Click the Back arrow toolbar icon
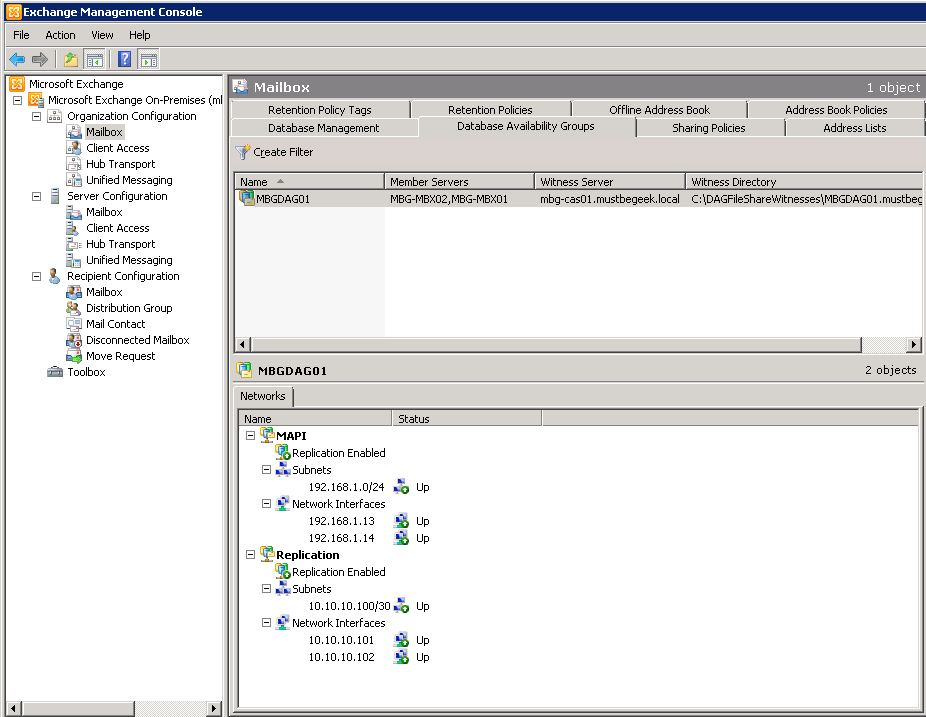 17,59
